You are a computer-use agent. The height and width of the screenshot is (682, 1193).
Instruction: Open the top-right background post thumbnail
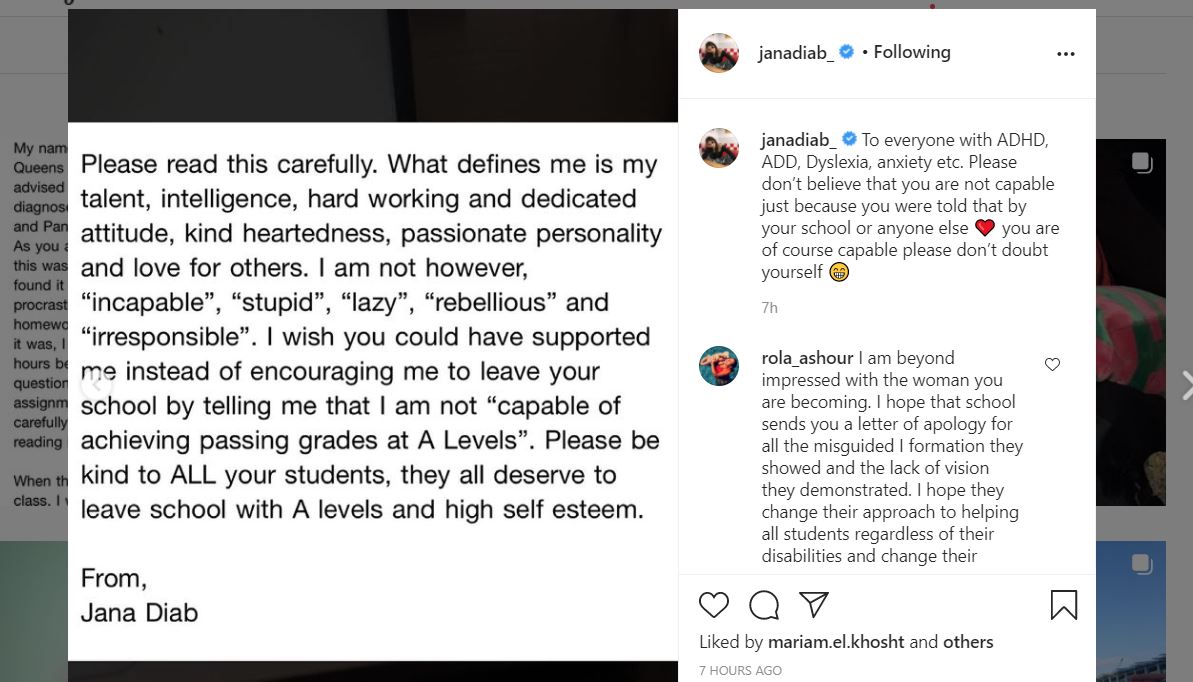click(x=1131, y=320)
